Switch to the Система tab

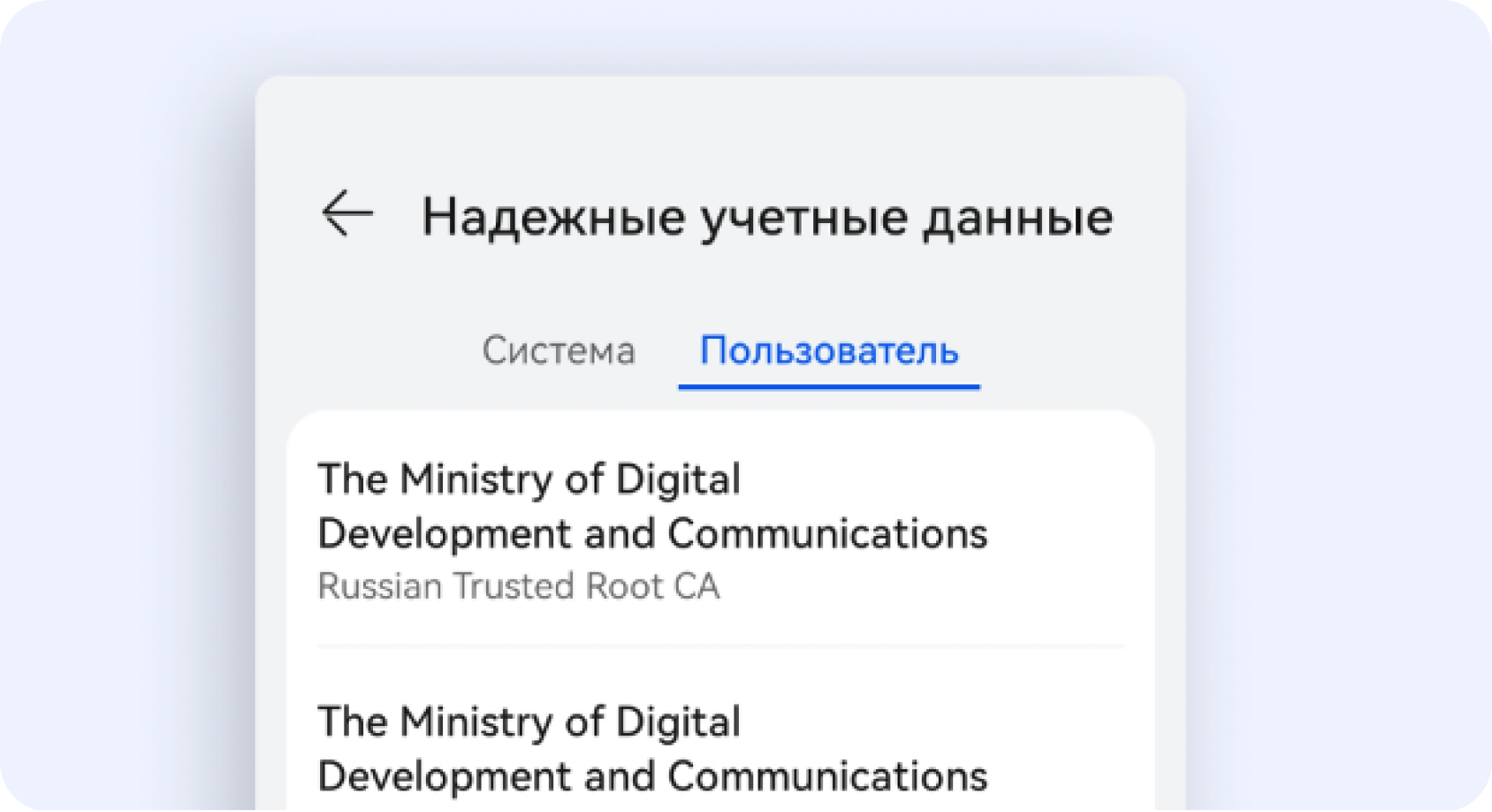[559, 350]
